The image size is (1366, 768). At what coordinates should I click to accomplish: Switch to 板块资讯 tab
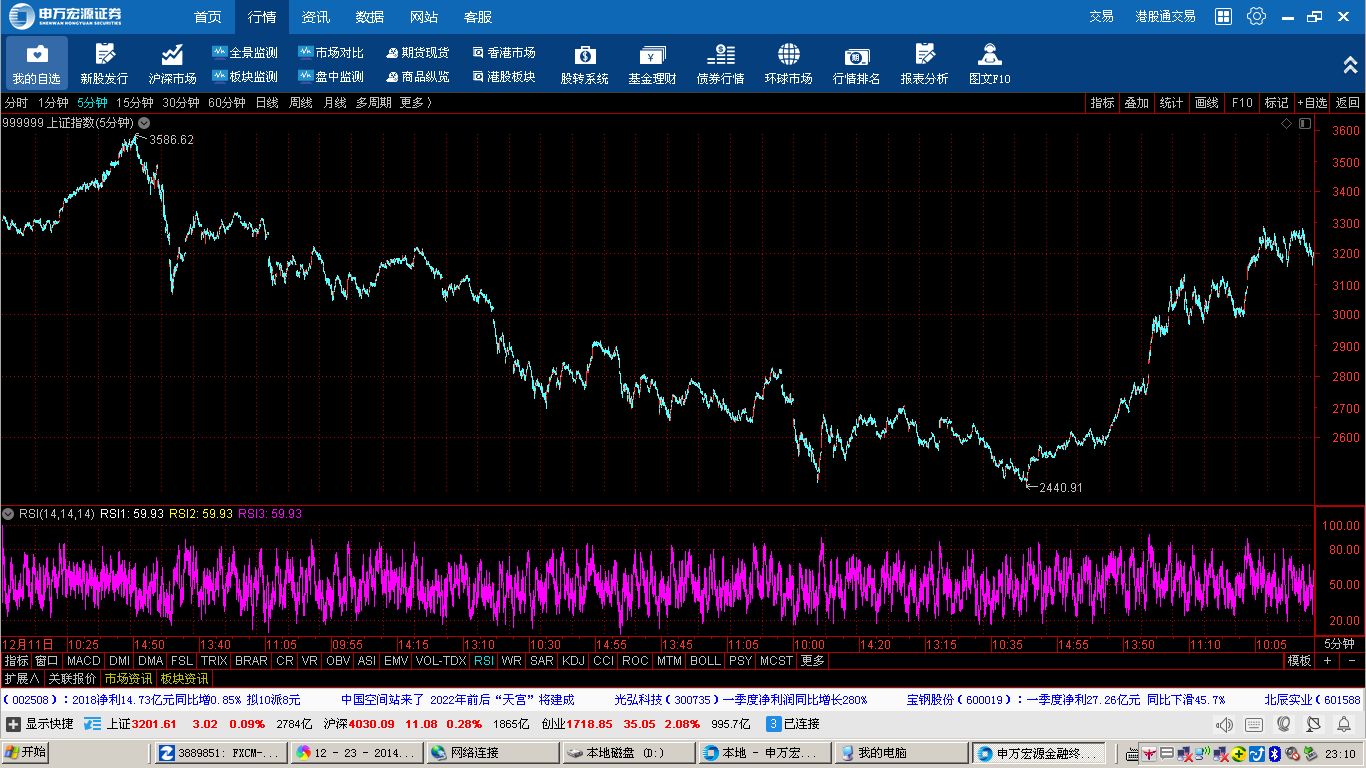click(184, 679)
